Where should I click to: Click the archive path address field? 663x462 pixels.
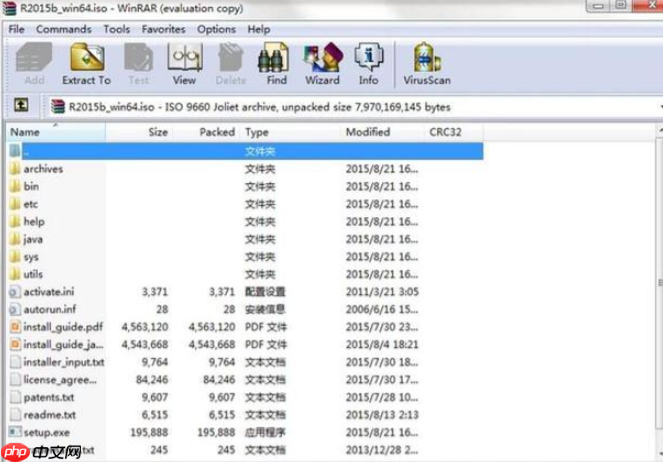coord(353,107)
